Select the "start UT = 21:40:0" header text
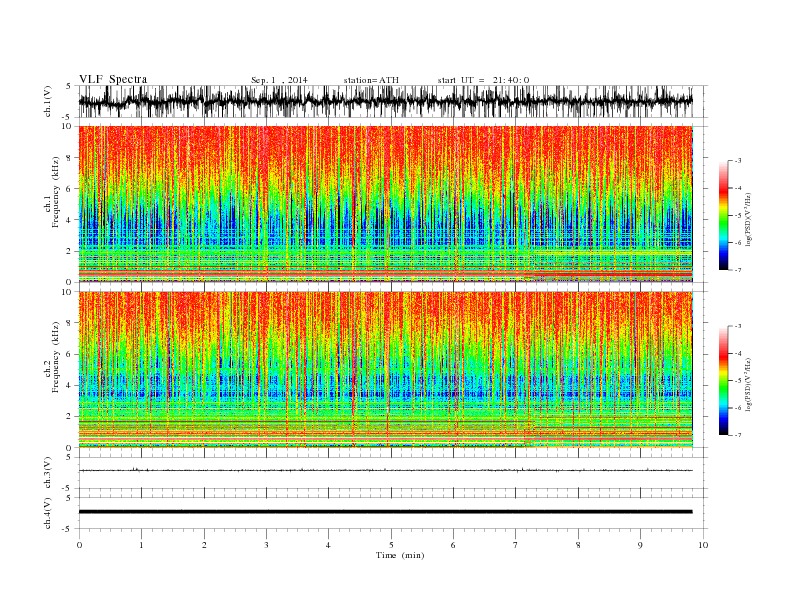792x612 pixels. (x=483, y=80)
